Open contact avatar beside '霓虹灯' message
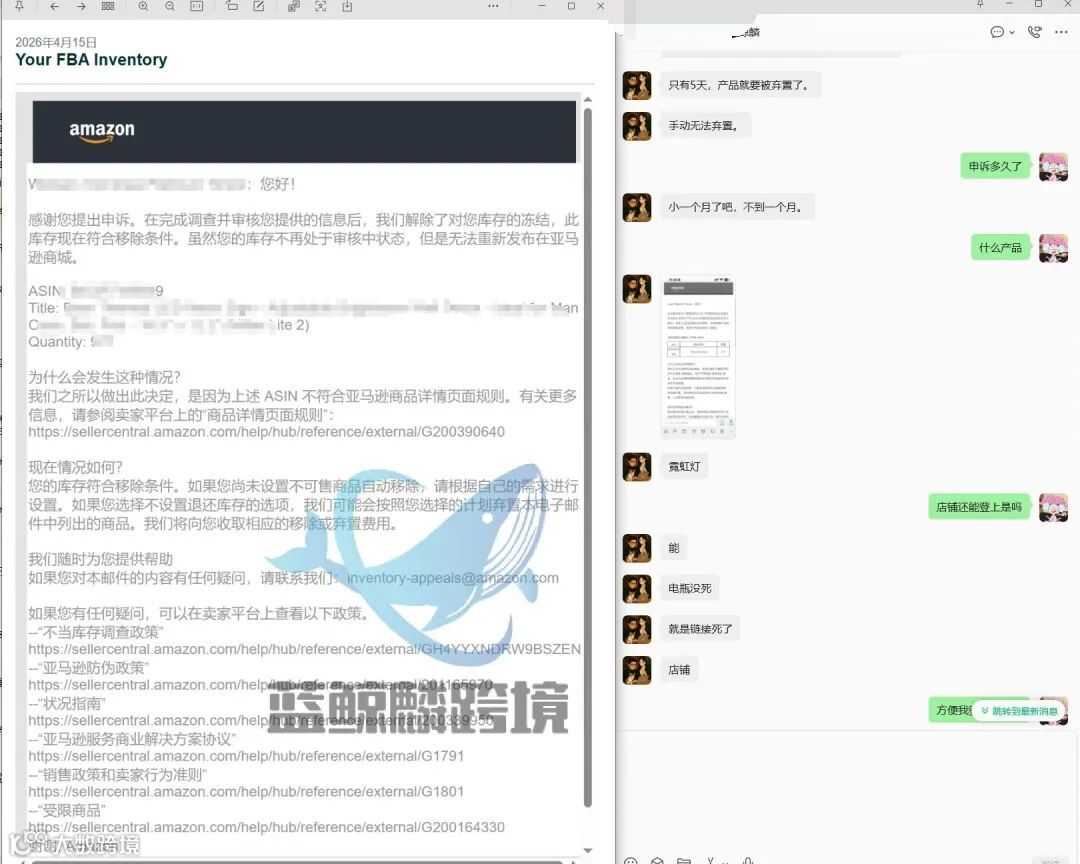The height and width of the screenshot is (864, 1080). (x=637, y=467)
